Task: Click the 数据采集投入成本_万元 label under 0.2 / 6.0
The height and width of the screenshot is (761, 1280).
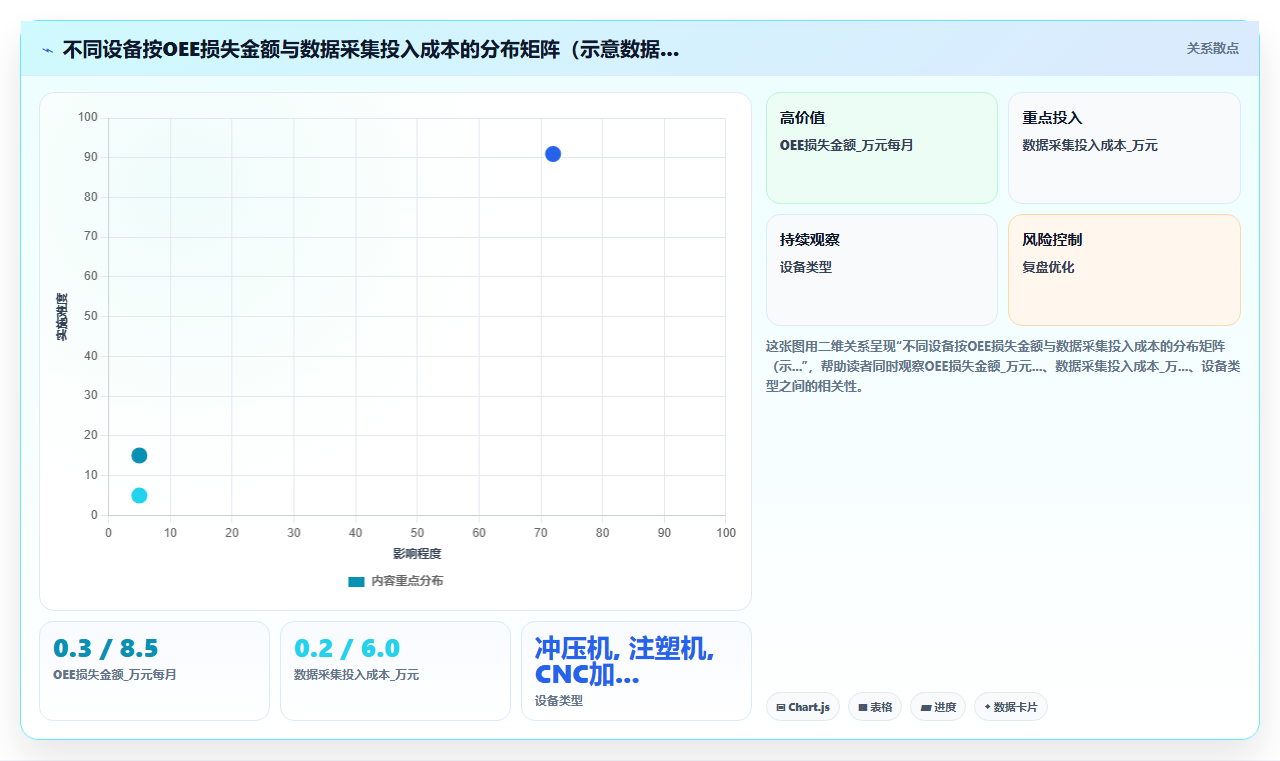Action: pos(357,675)
